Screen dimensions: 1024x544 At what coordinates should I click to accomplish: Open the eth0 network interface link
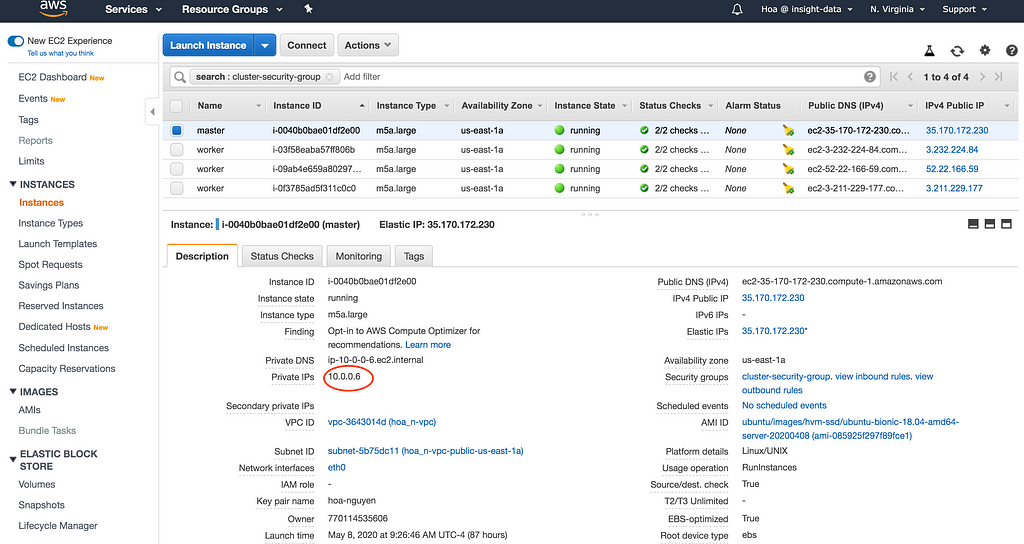(336, 468)
